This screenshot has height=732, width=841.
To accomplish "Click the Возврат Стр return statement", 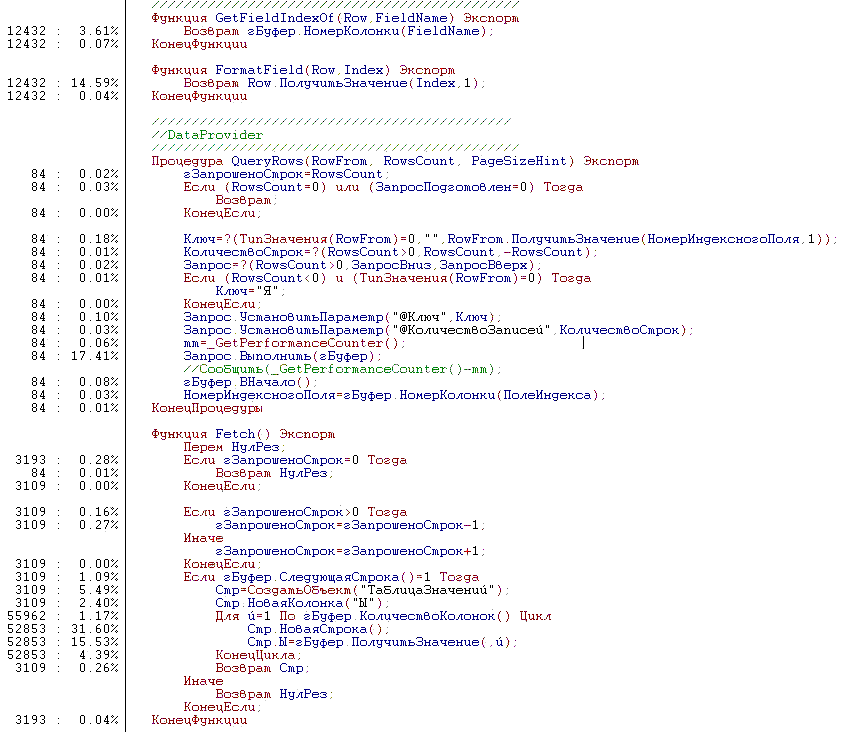I will click(262, 668).
